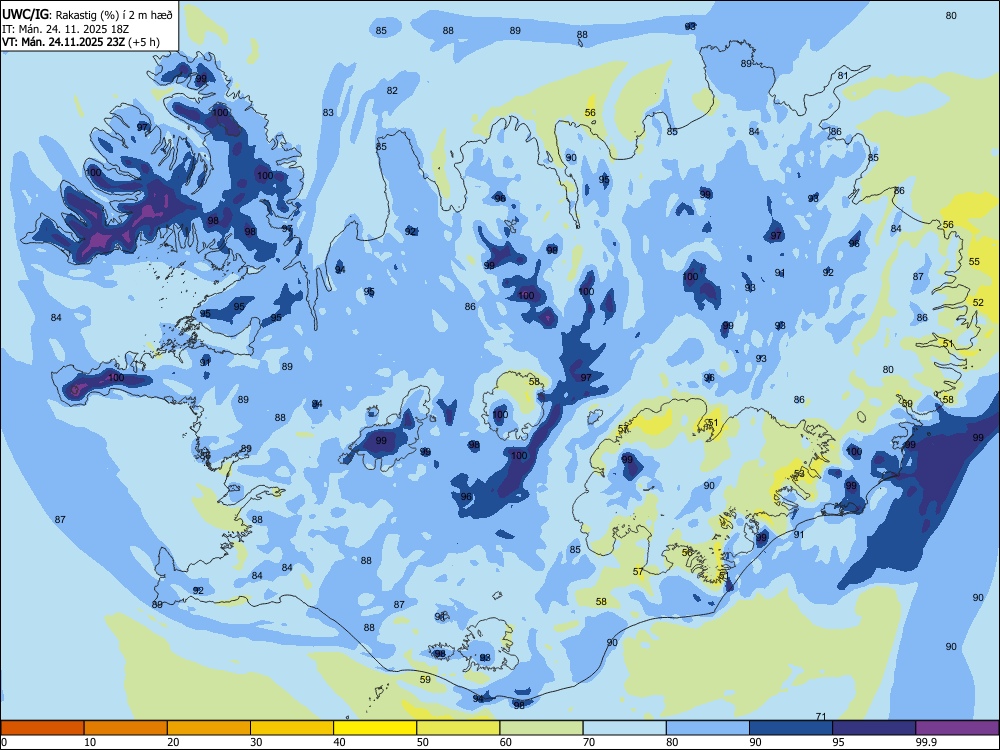Screen dimensions: 1000x750
Task: Click the legend tick label '40'
Action: pos(340,742)
